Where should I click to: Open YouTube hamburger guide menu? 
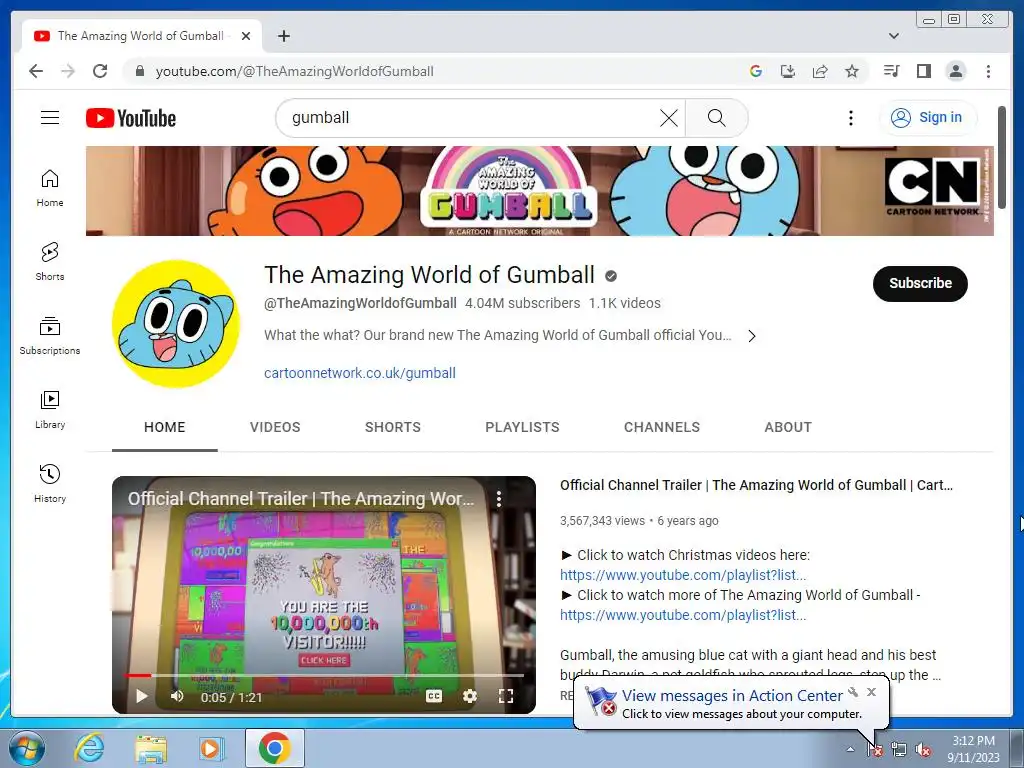50,118
